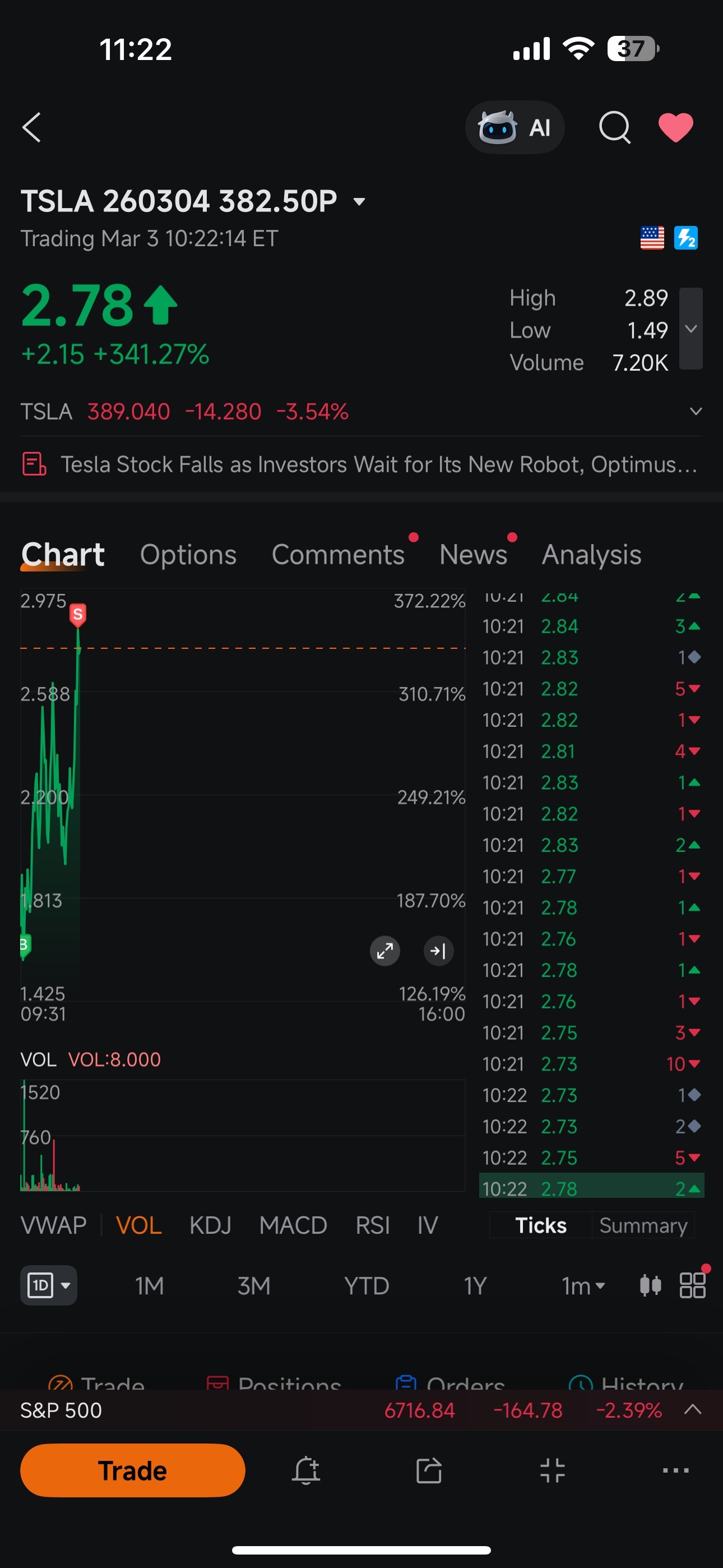Select the KDJ indicator
The image size is (723, 1568).
[x=210, y=1225]
